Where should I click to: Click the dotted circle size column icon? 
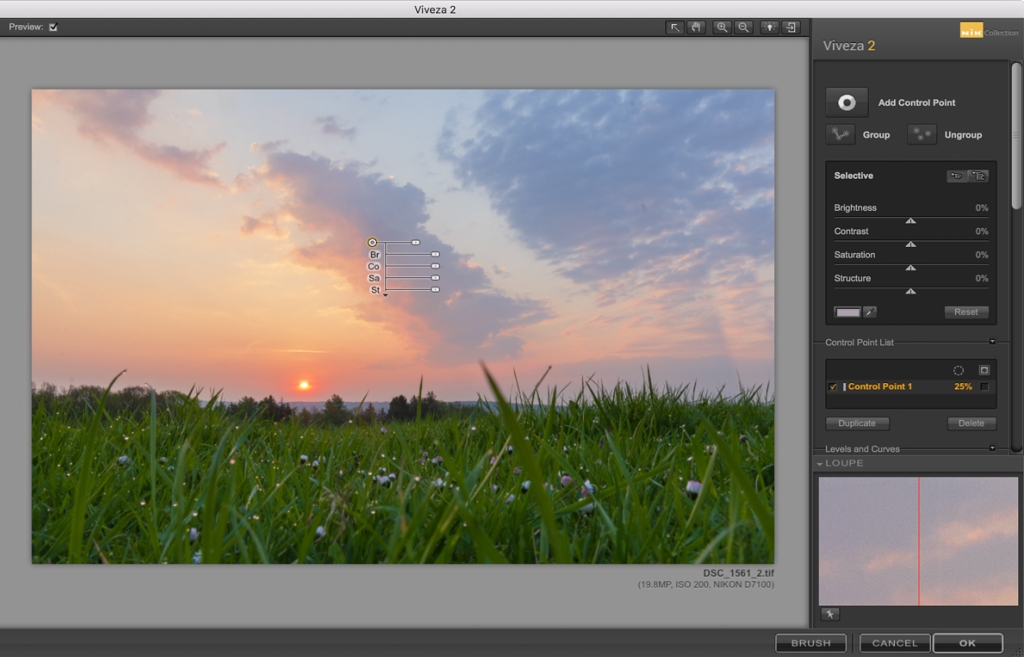958,370
